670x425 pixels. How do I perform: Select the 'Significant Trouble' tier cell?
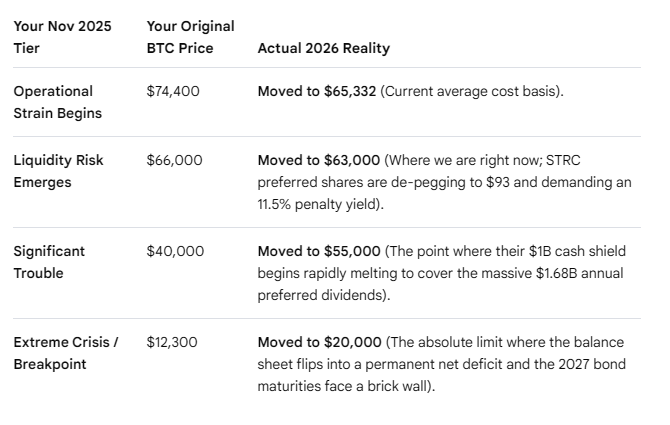(x=49, y=262)
